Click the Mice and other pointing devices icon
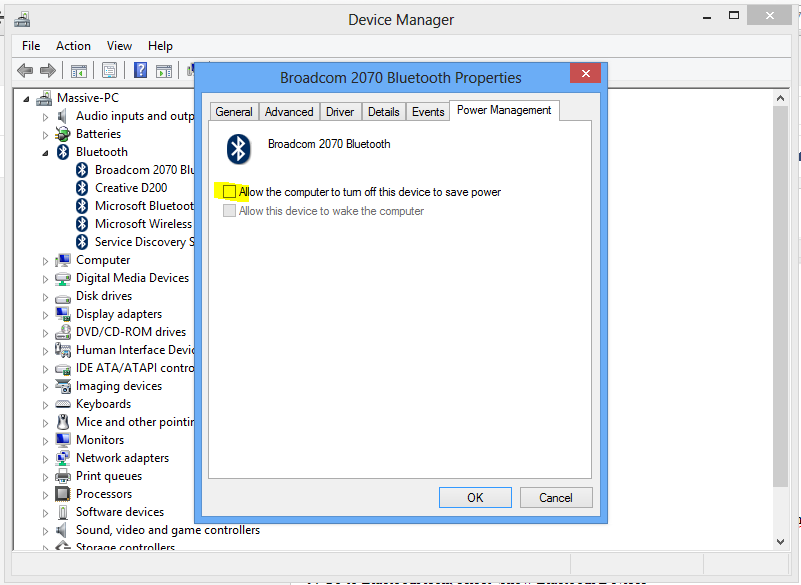This screenshot has height=585, width=801. tap(63, 422)
